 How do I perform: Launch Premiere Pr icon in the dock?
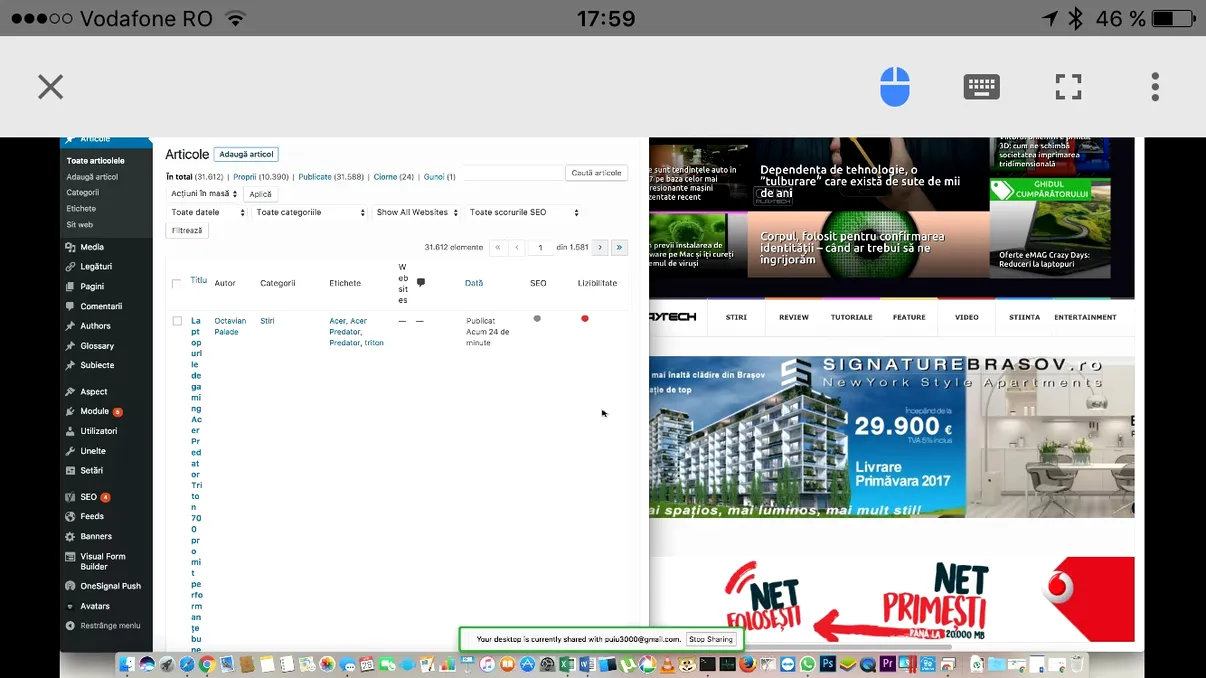[888, 664]
